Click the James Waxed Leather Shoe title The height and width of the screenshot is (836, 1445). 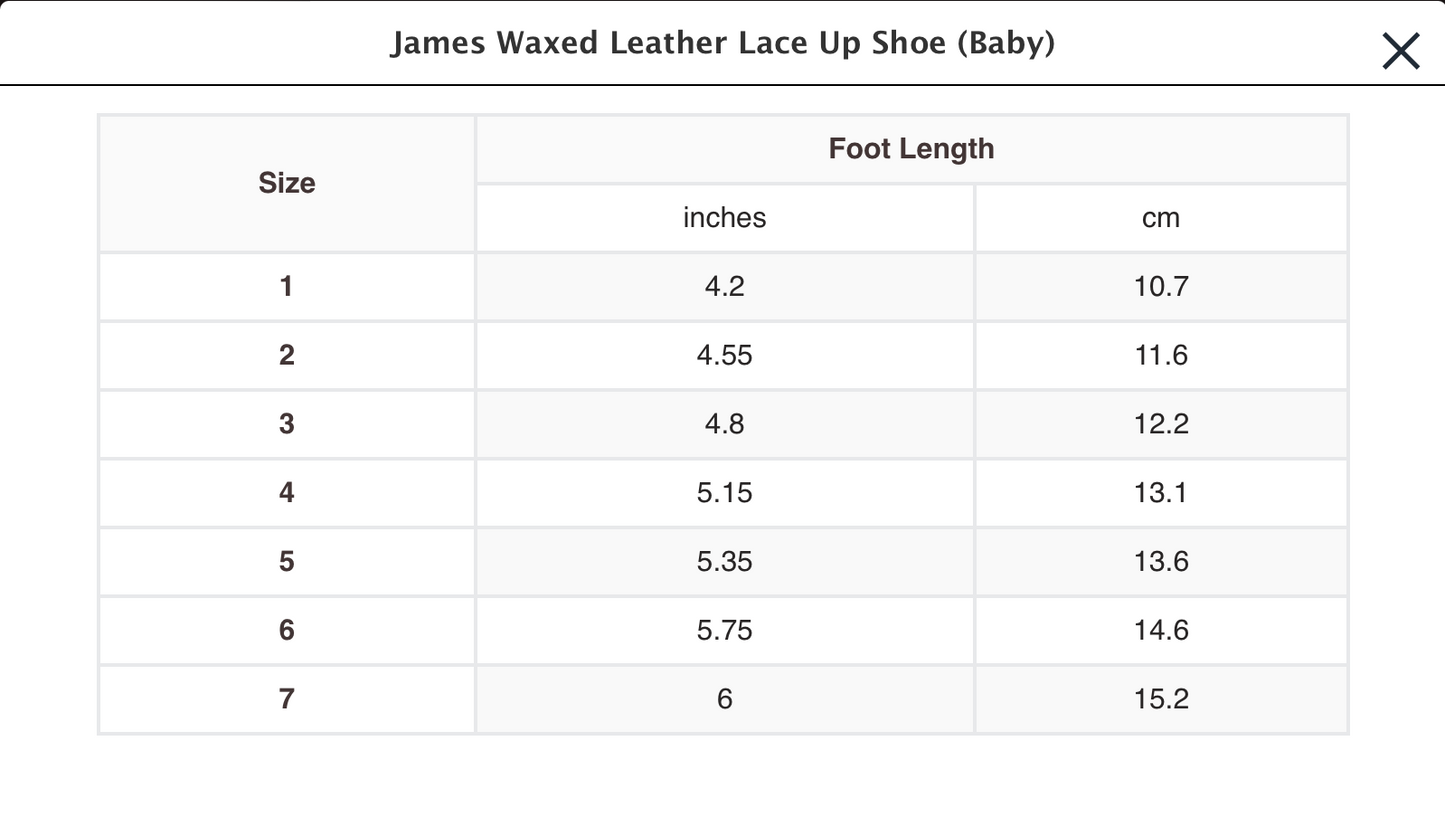pos(722,44)
